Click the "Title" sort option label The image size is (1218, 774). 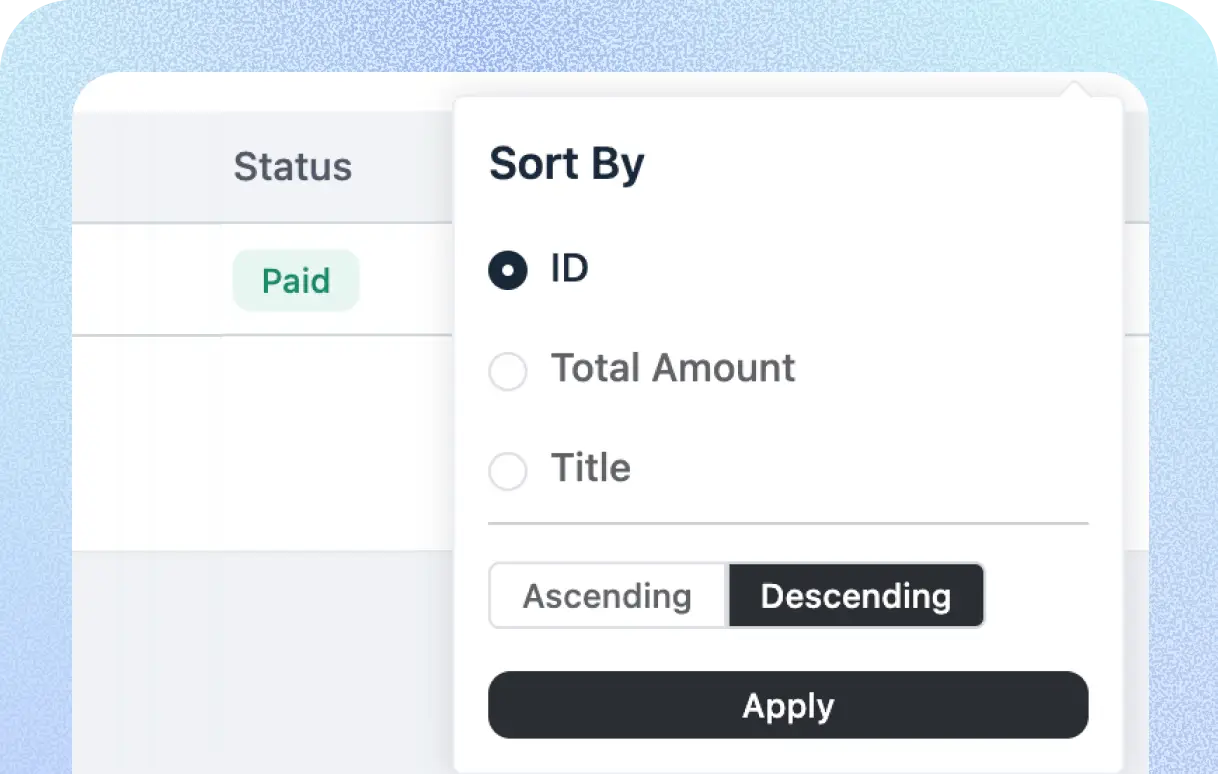(591, 468)
